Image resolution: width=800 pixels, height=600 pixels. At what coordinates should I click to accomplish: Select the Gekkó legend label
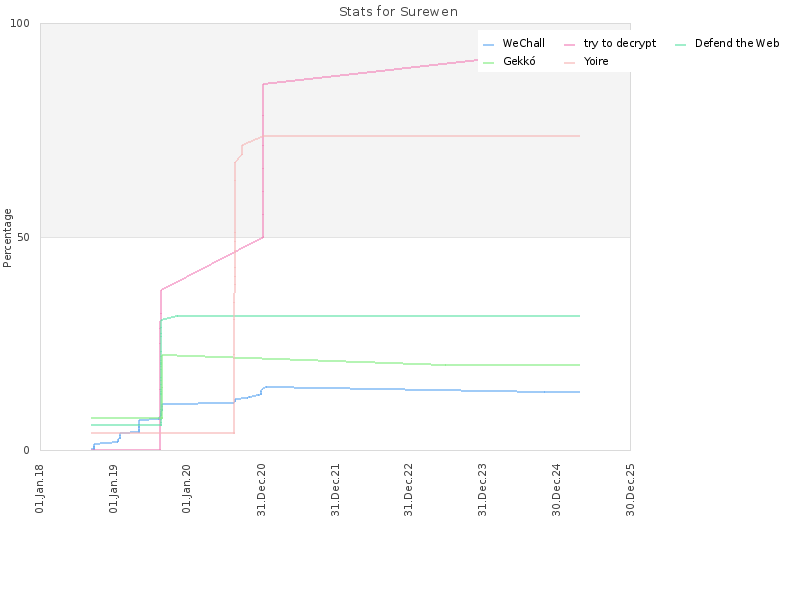tap(519, 62)
